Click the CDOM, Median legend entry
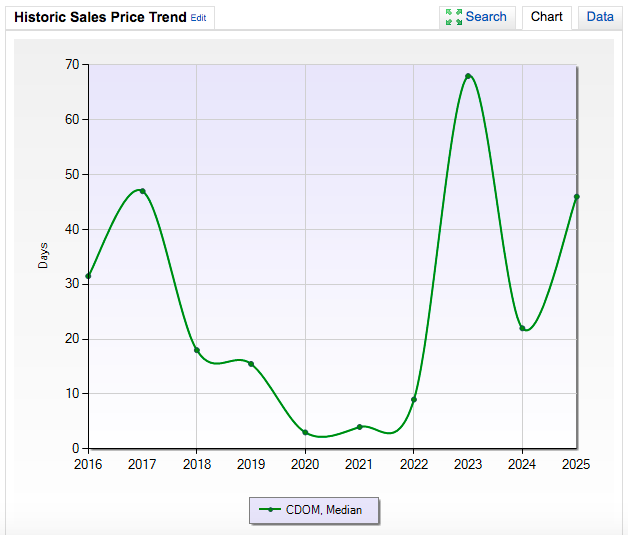Image resolution: width=628 pixels, height=535 pixels. tap(314, 510)
